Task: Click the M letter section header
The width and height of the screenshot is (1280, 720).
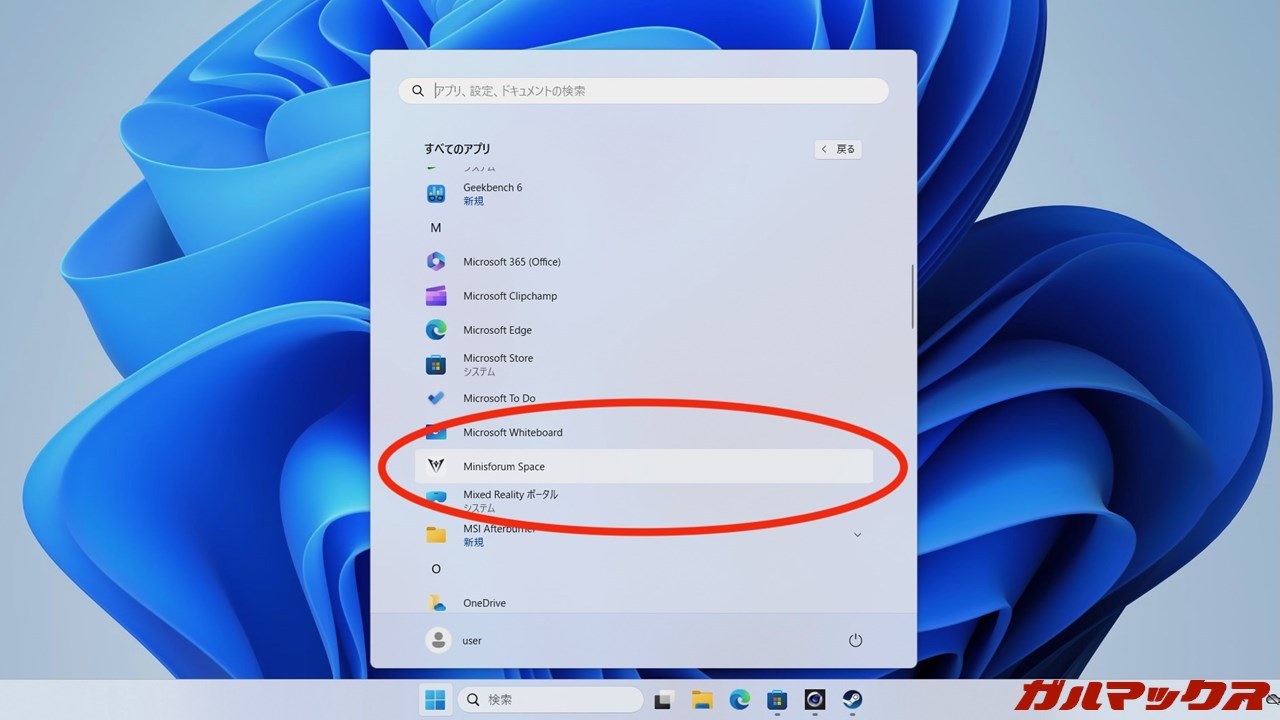Action: 436,228
